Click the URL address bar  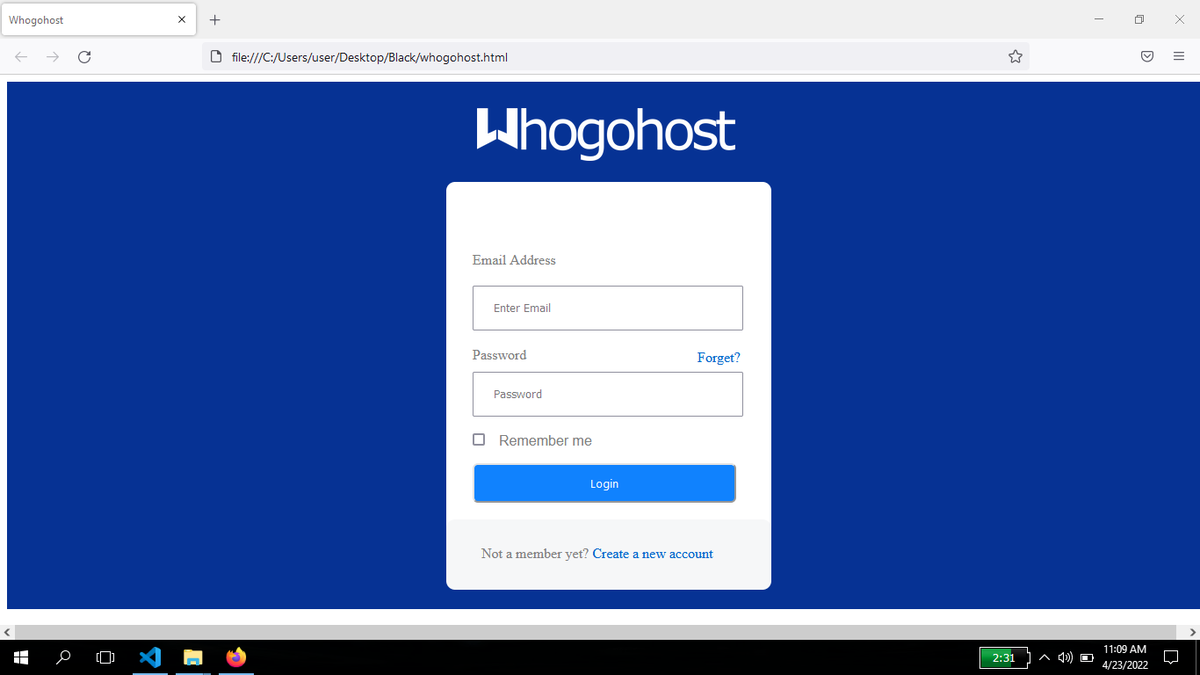coord(614,57)
